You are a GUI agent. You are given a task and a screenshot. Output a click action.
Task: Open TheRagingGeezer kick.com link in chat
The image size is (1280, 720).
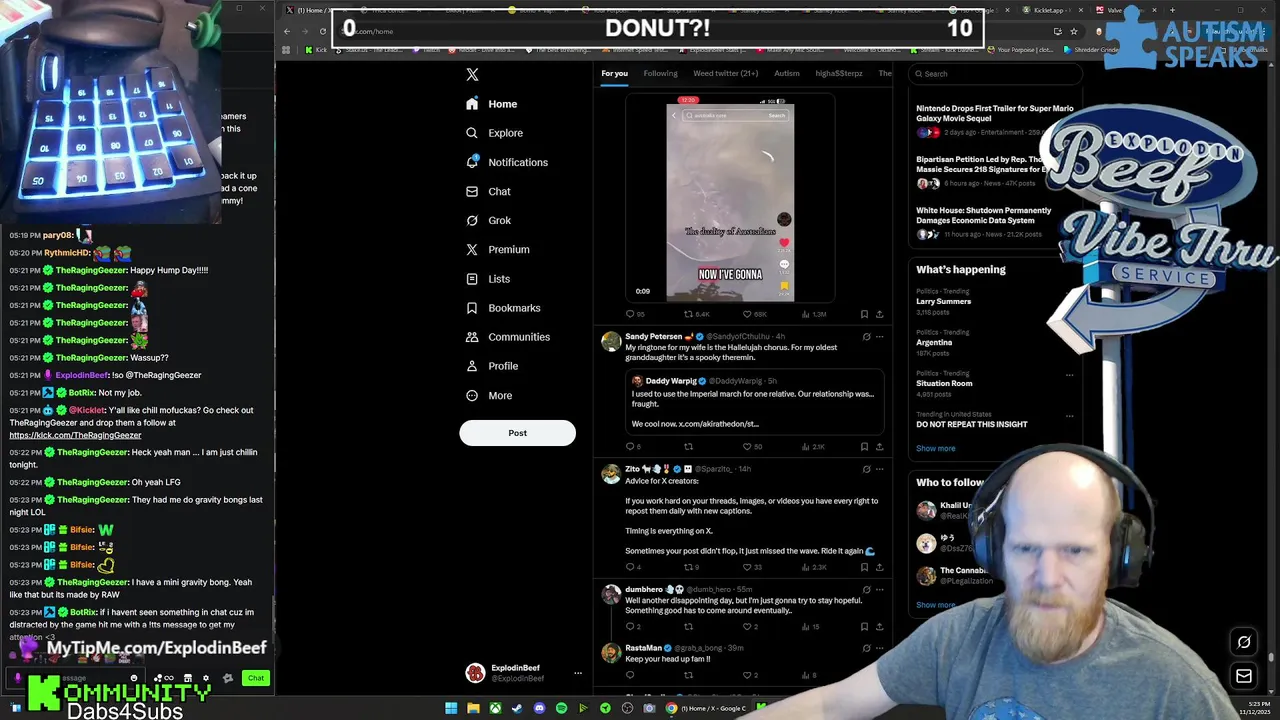coord(75,436)
